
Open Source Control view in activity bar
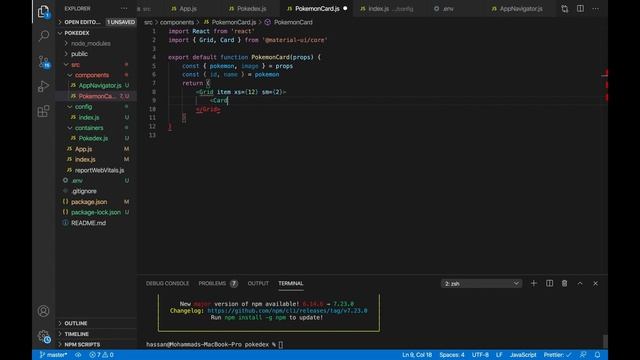44,62
